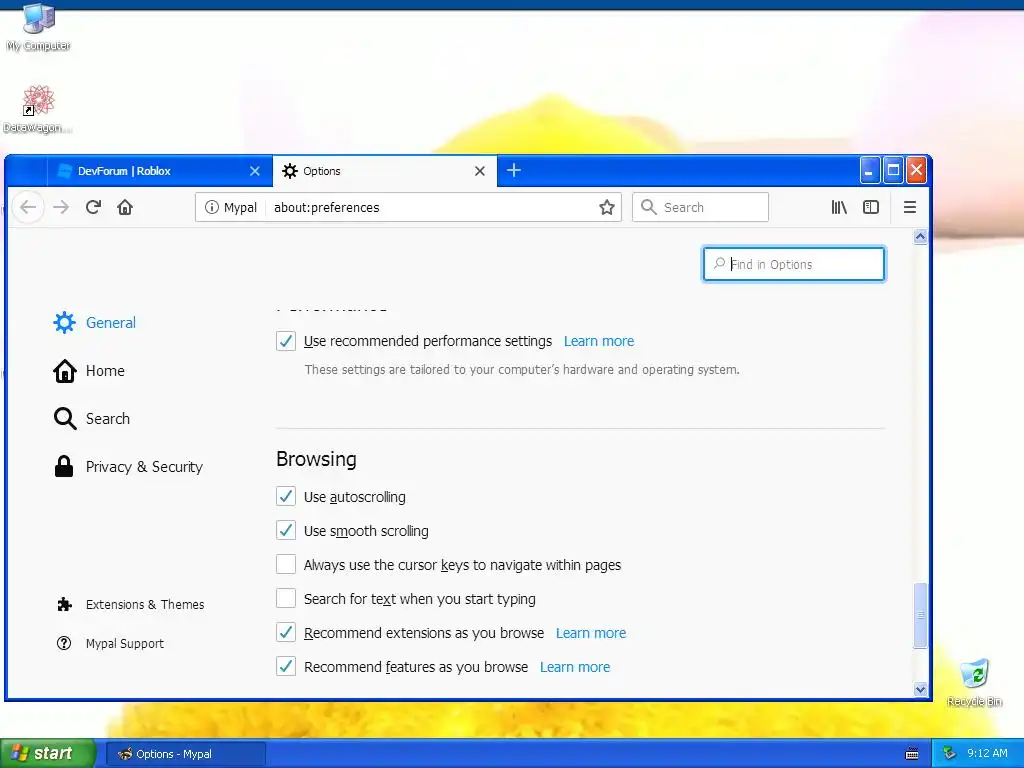Screen dimensions: 1024x768
Task: Enable Search for text when you start typing
Action: click(286, 598)
